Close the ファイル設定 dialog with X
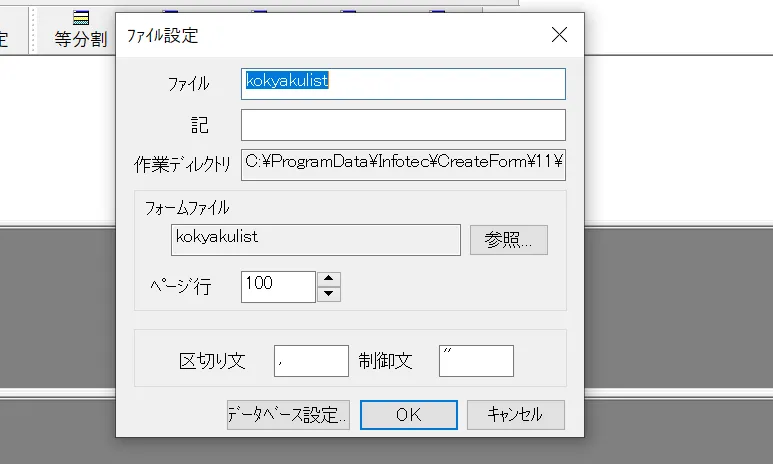Image resolution: width=773 pixels, height=464 pixels. click(559, 35)
